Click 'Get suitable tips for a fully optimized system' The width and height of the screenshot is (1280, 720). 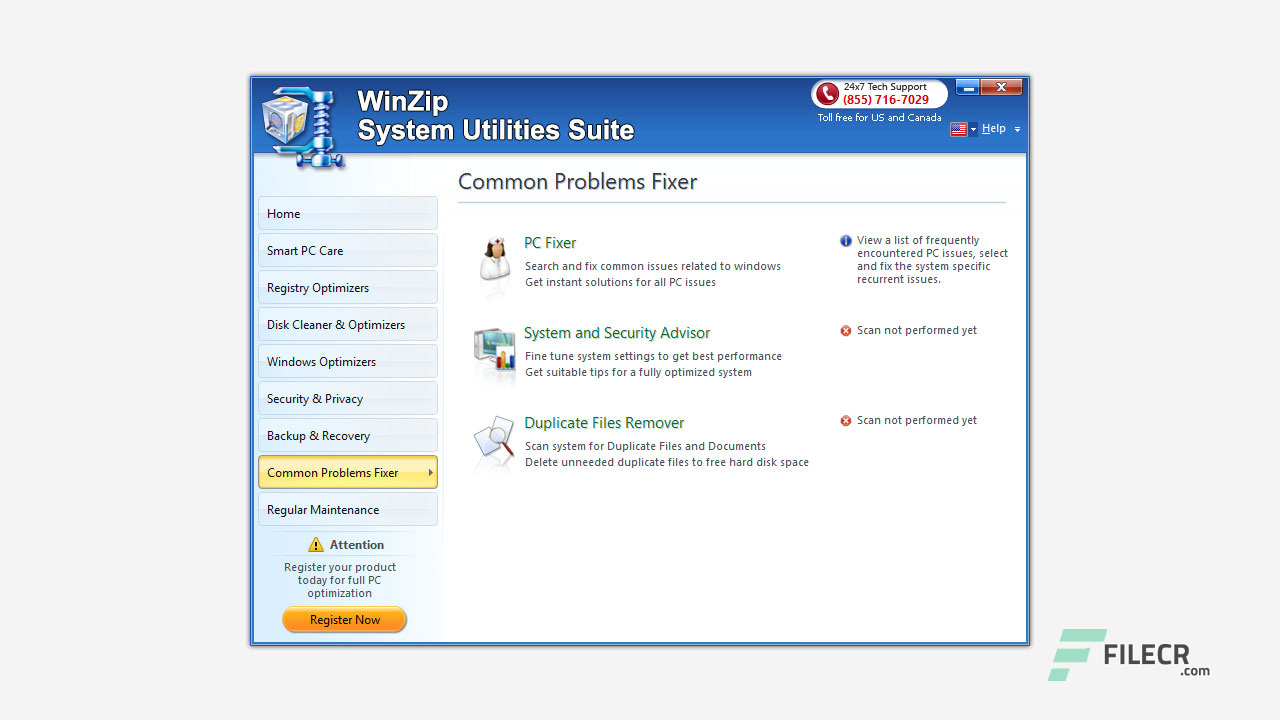tap(638, 373)
